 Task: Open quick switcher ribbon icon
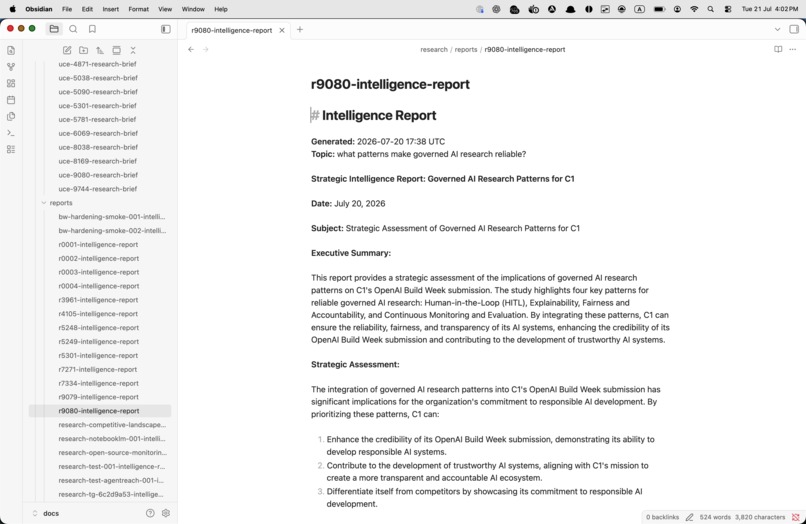point(11,50)
